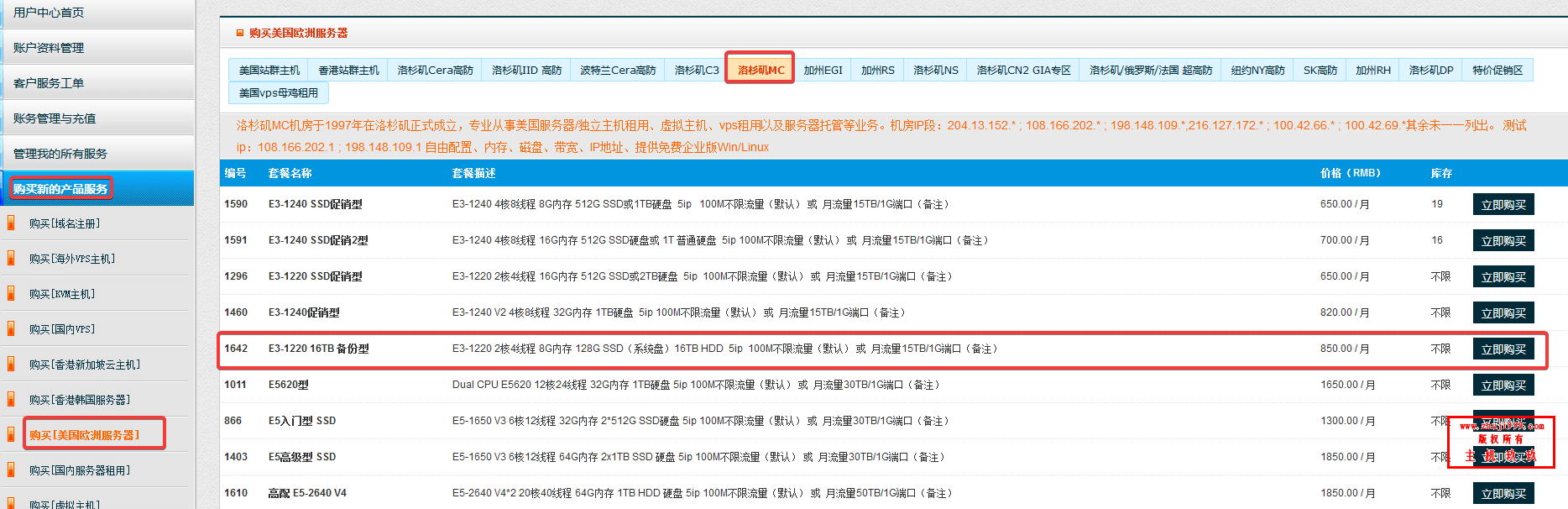Open the 洛杉矶CN2 GIA专区 tab
This screenshot has width=1568, height=509.
point(1023,71)
